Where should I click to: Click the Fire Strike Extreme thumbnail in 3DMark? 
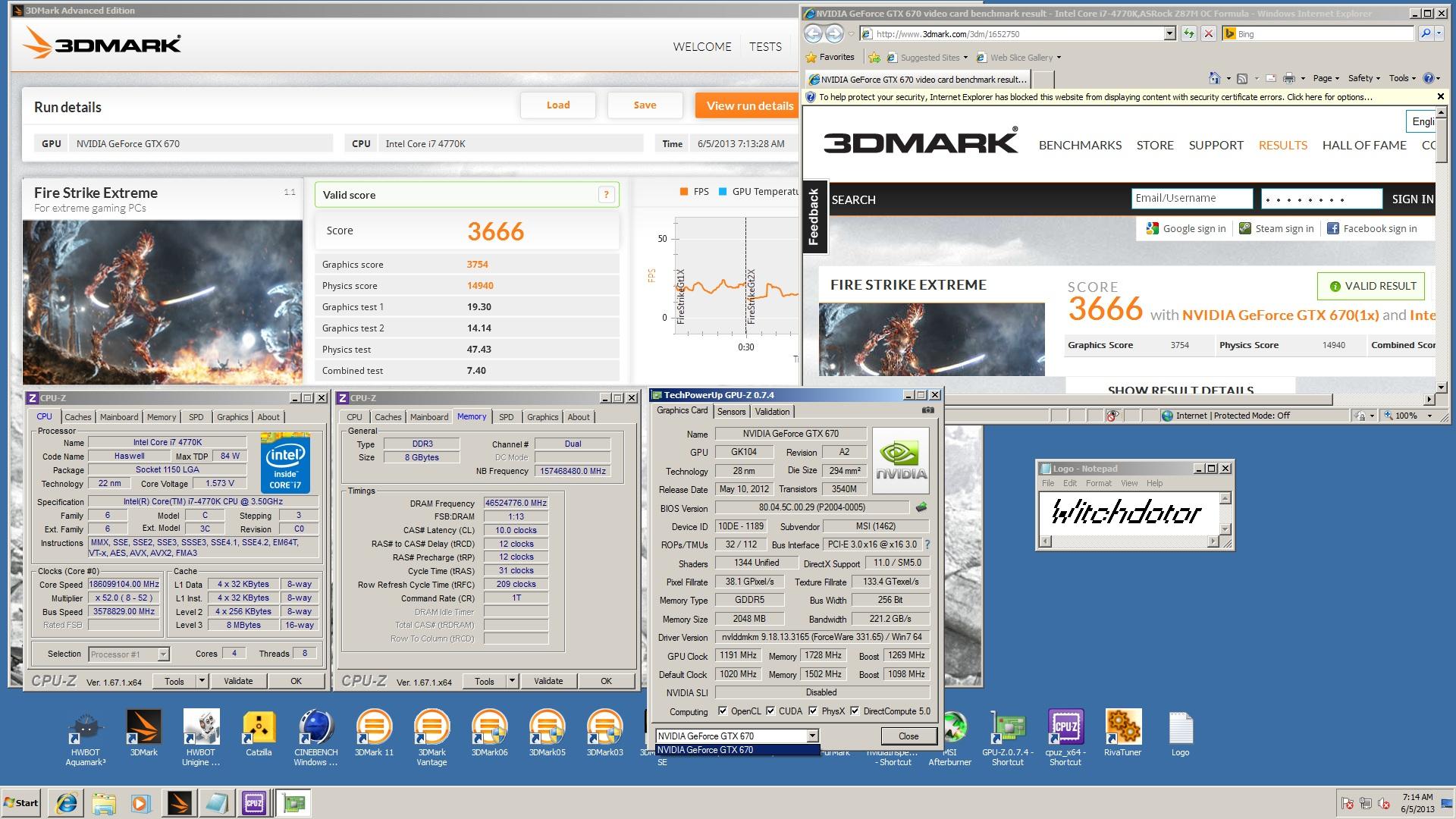pos(162,302)
